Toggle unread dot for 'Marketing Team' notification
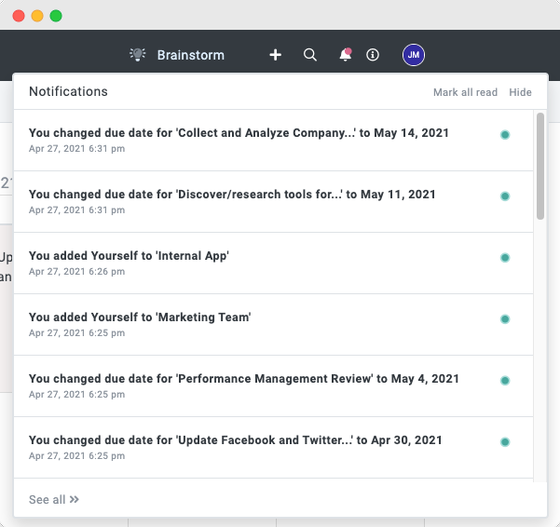This screenshot has height=527, width=560. 505,319
